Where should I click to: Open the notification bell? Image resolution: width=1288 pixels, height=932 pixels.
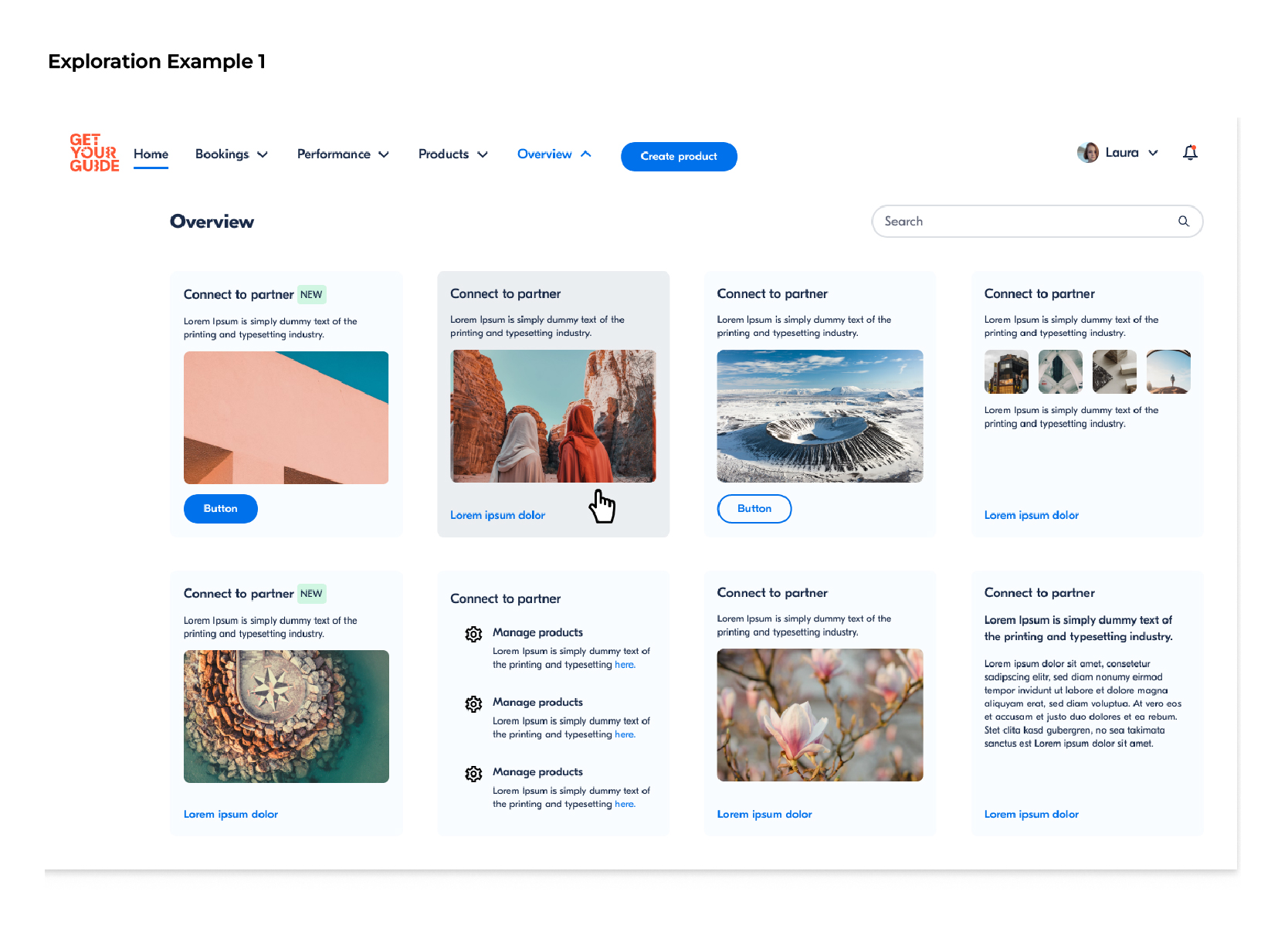tap(1190, 153)
